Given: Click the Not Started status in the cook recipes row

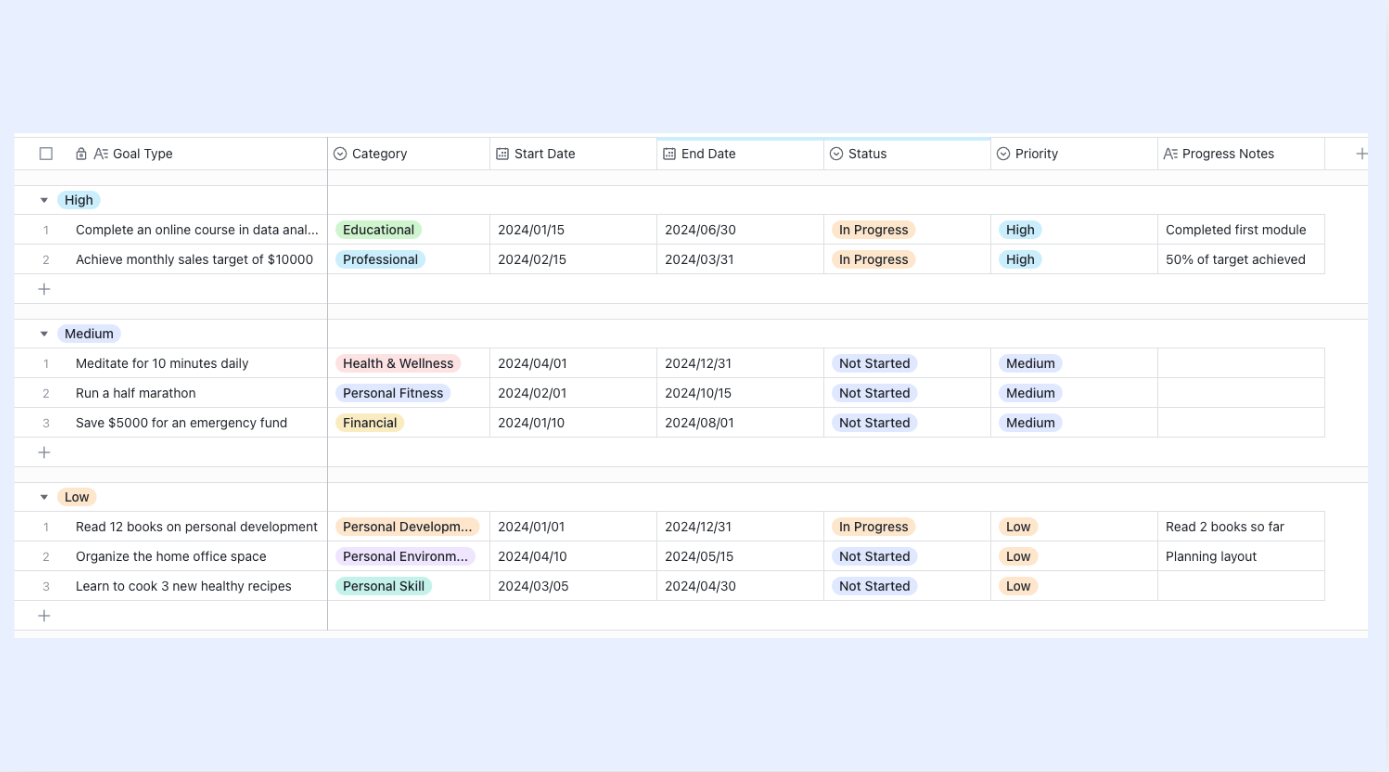Looking at the screenshot, I should [x=875, y=586].
